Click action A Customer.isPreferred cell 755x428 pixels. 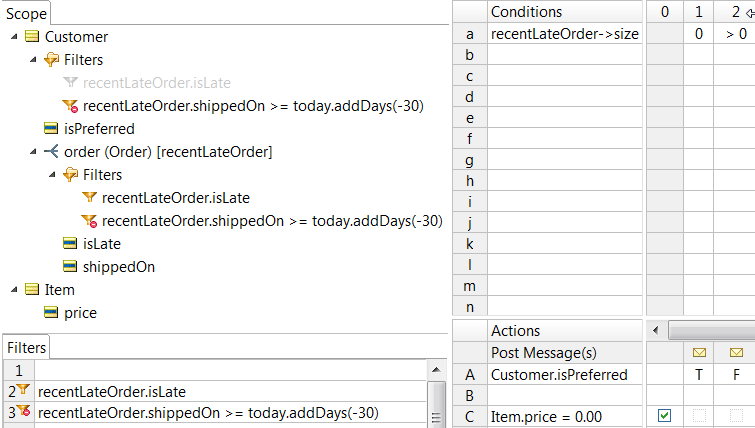[565, 375]
